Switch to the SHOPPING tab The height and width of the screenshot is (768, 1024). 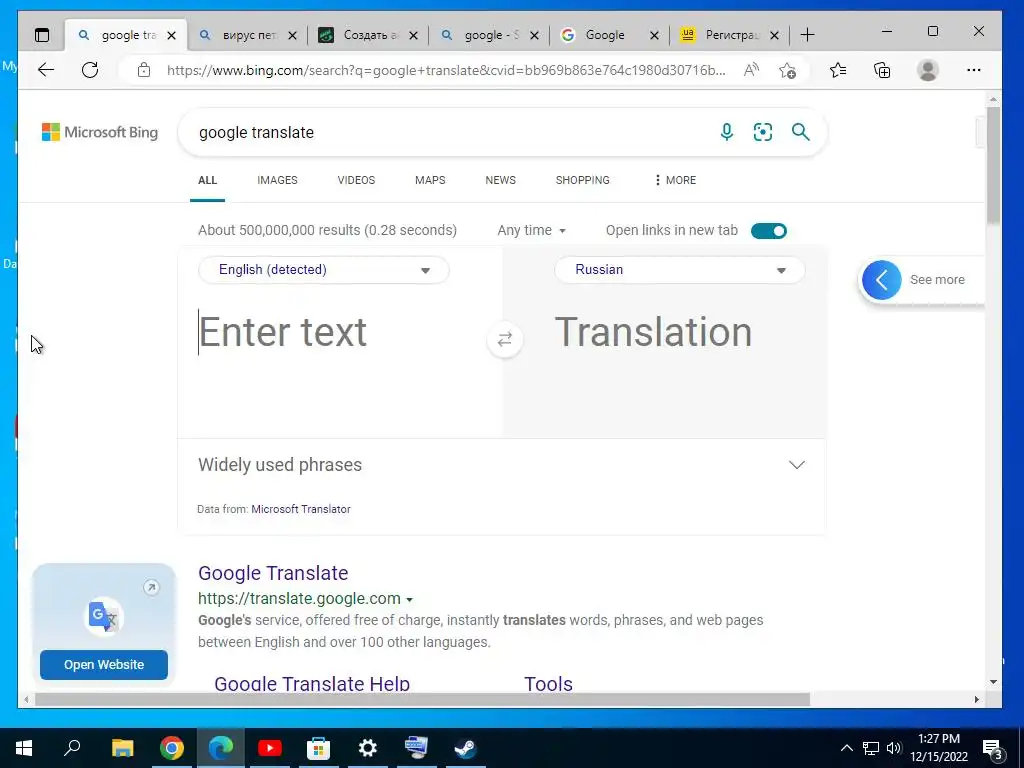pyautogui.click(x=583, y=180)
